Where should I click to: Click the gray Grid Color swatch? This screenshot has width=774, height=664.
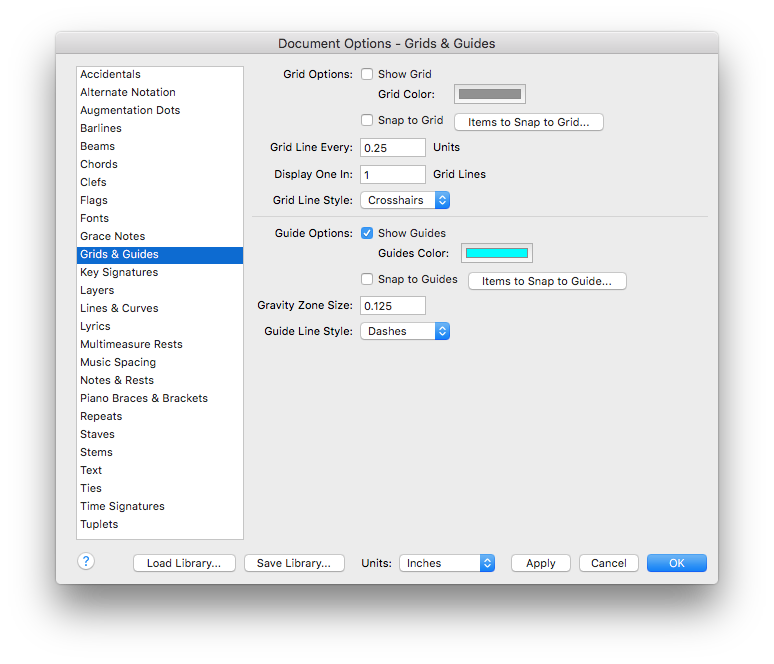490,94
